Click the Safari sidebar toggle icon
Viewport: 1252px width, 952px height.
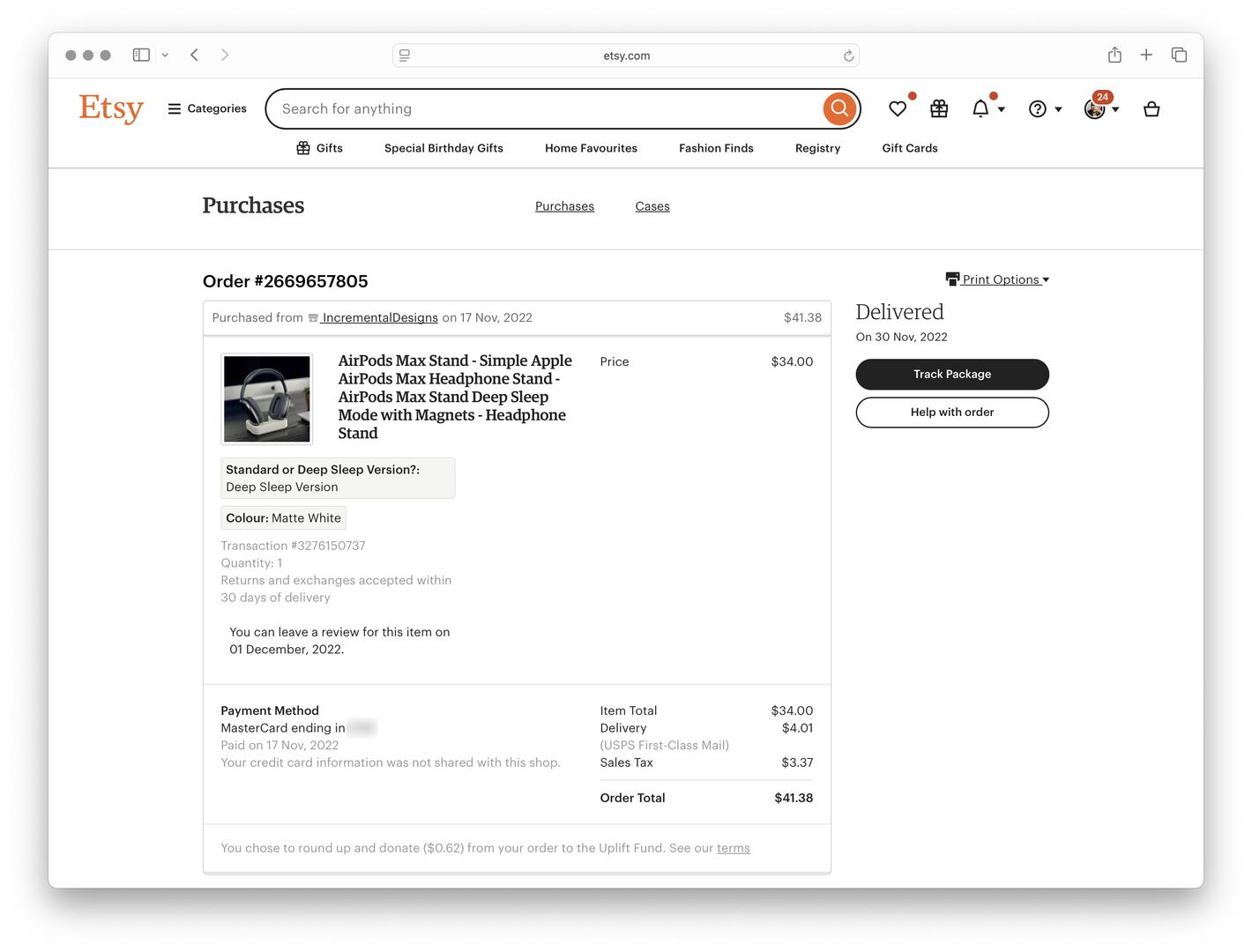point(141,55)
